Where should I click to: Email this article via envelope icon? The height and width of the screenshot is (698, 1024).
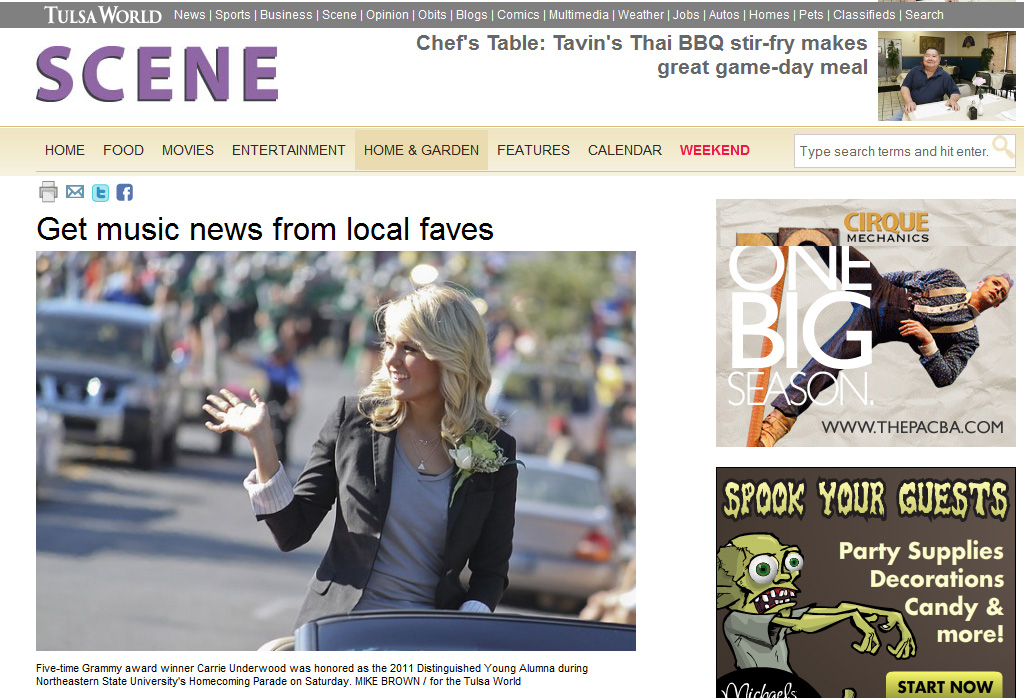click(75, 192)
